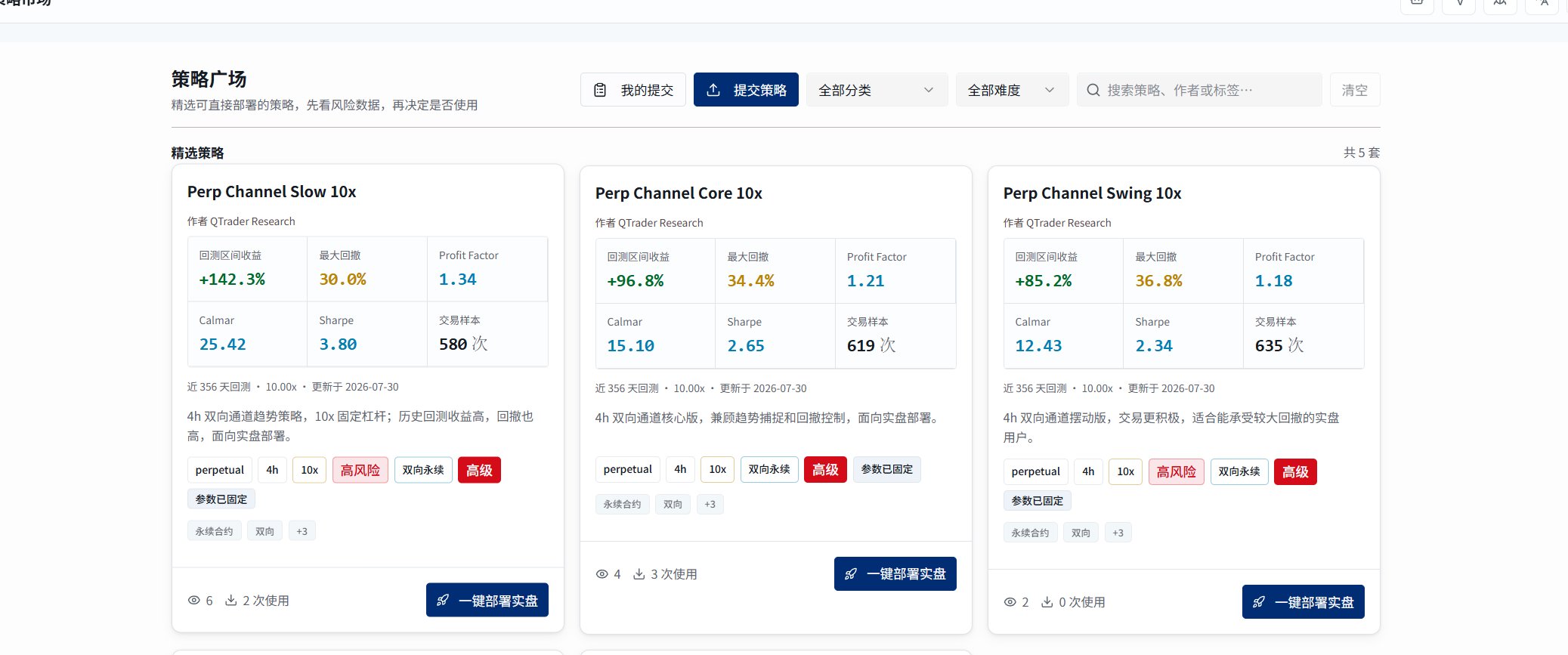Click the red 高级 badge on Perp Channel Core 10x
The image size is (1568, 655).
(x=825, y=469)
